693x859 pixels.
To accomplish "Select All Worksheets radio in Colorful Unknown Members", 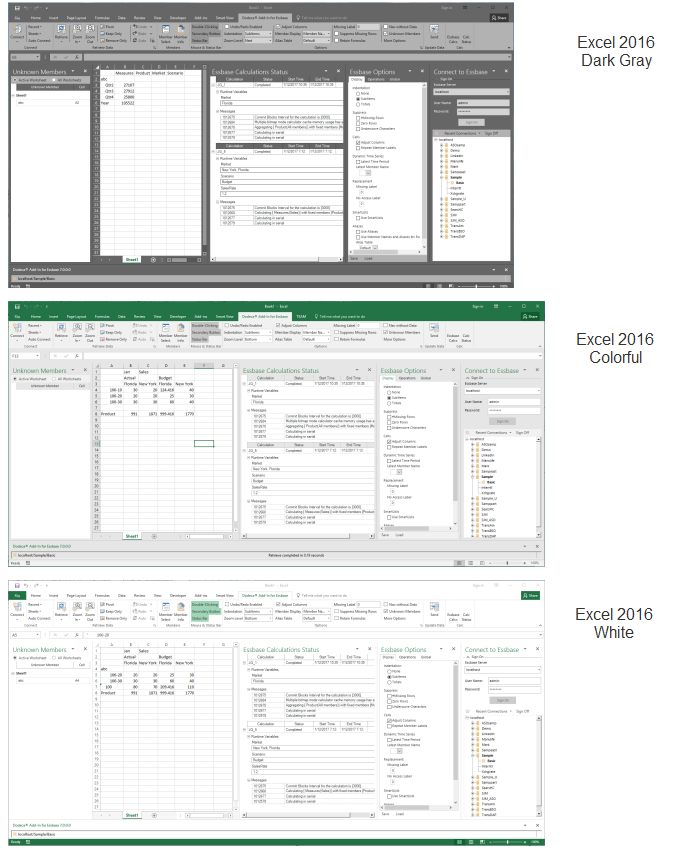I will 54,379.
